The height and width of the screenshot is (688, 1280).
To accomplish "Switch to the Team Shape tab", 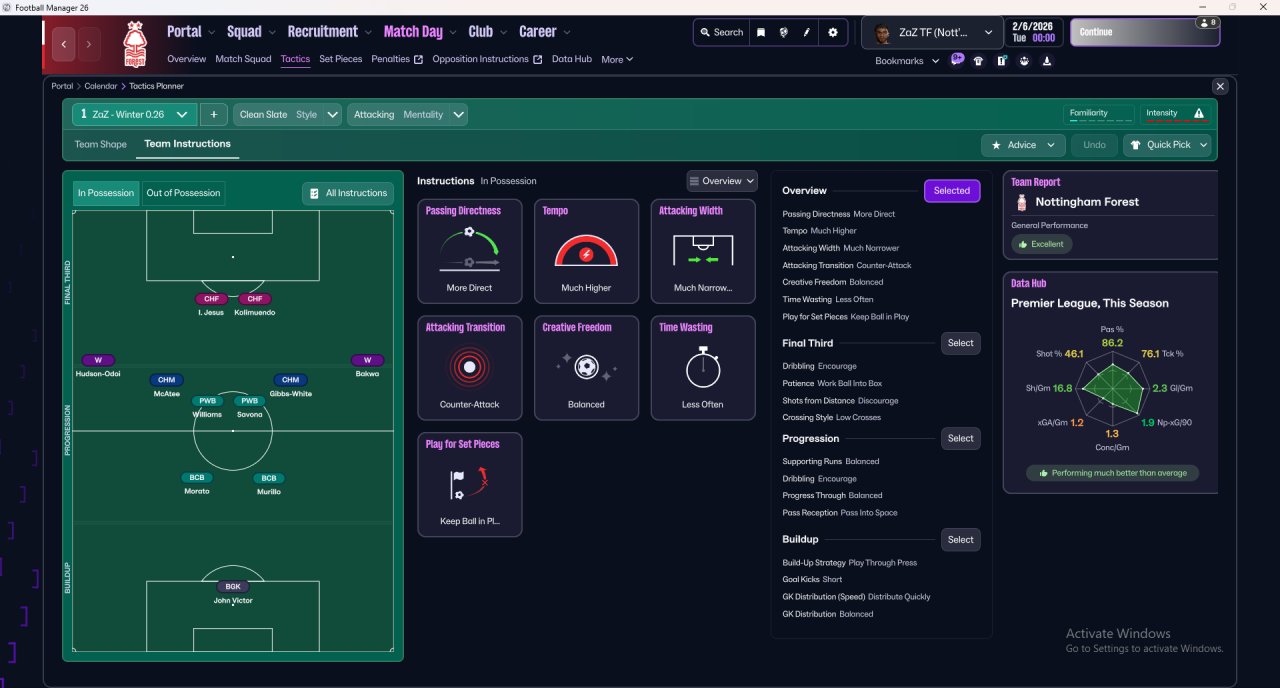I will [x=101, y=144].
